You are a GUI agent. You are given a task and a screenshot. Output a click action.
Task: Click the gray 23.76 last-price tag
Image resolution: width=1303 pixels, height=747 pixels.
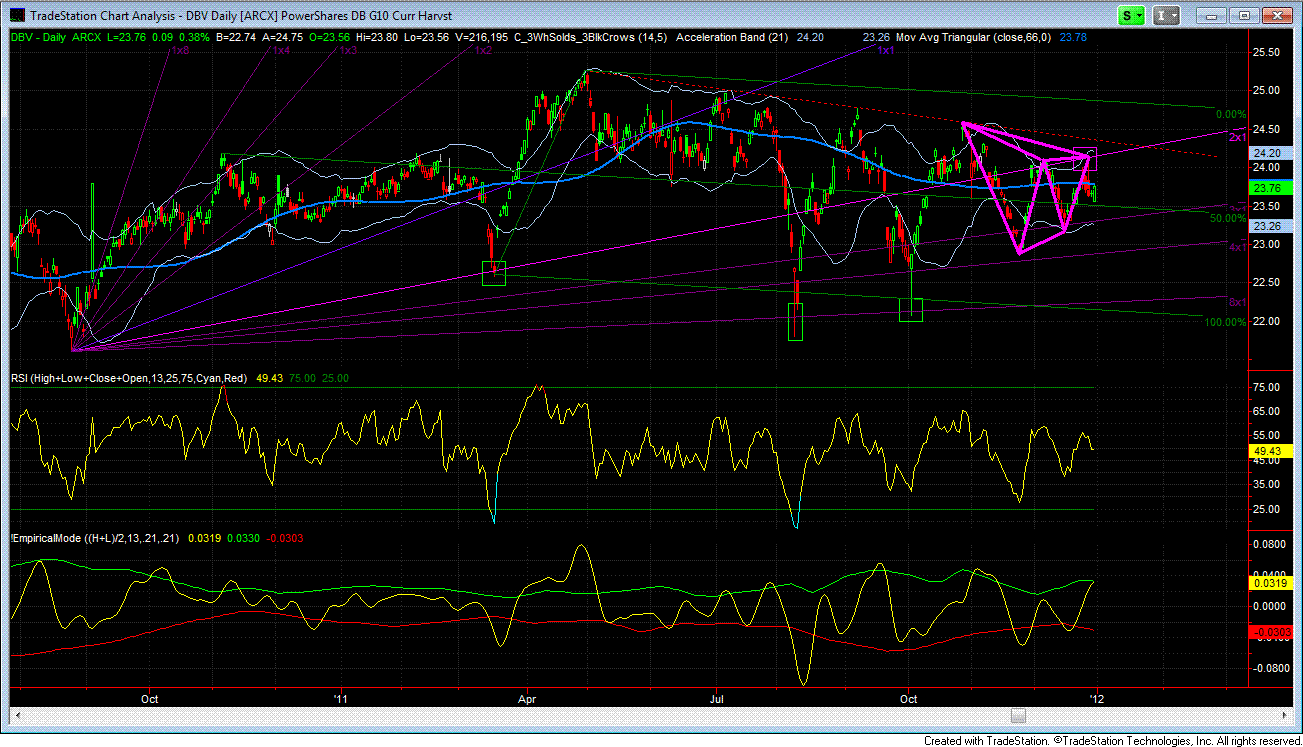[x=1270, y=187]
